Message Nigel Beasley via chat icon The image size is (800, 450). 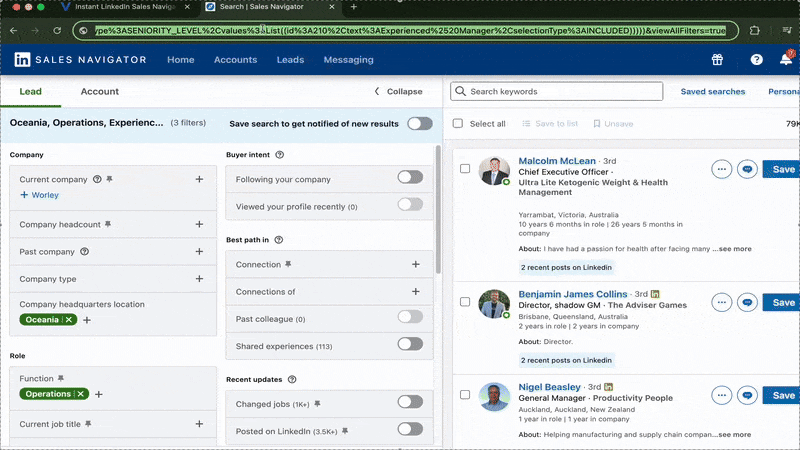(x=747, y=395)
